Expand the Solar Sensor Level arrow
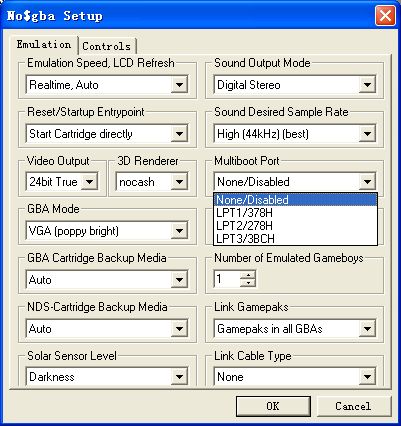The image size is (401, 426). click(179, 377)
